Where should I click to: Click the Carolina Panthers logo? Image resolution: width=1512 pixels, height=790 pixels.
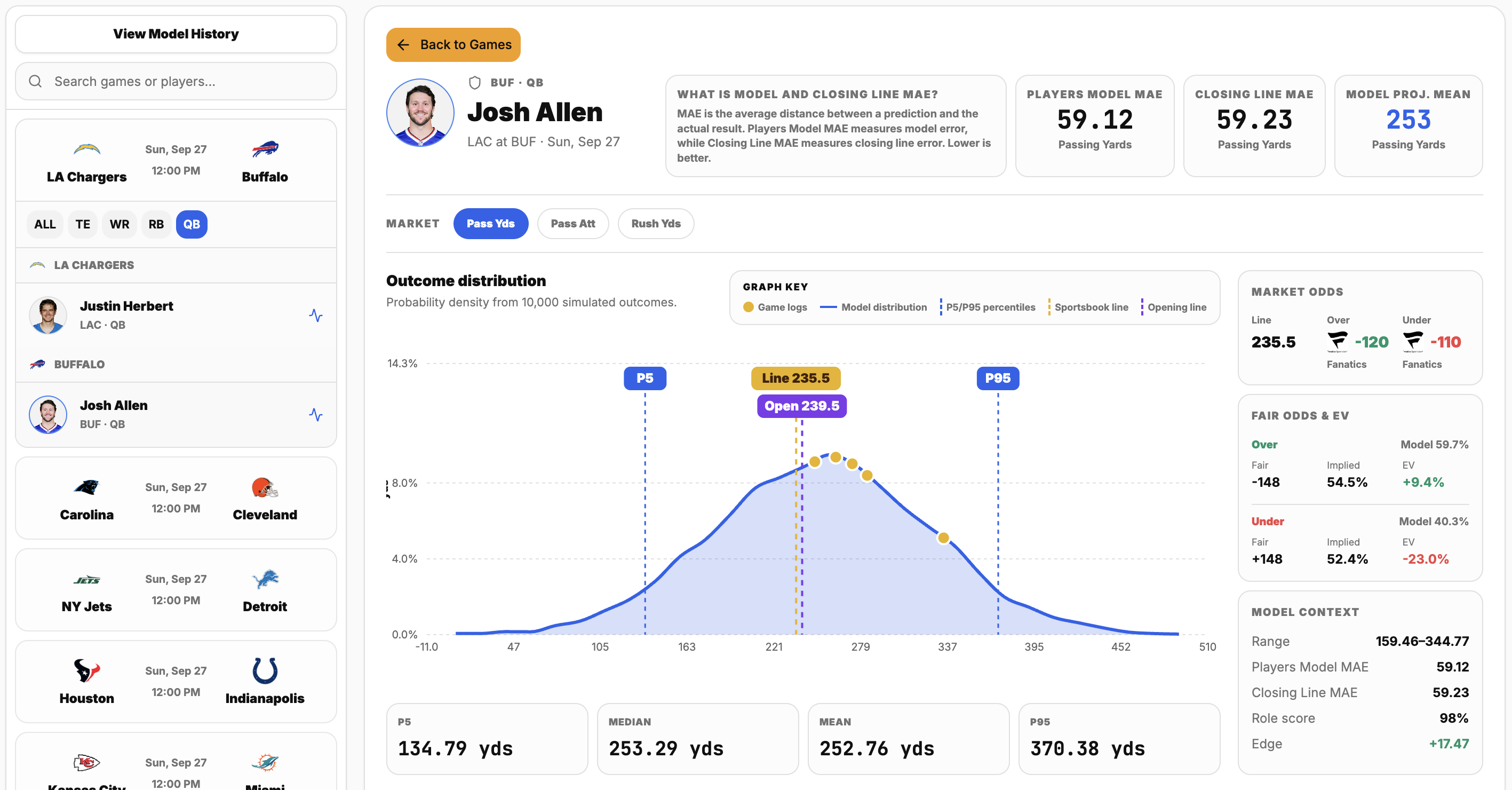[x=87, y=487]
